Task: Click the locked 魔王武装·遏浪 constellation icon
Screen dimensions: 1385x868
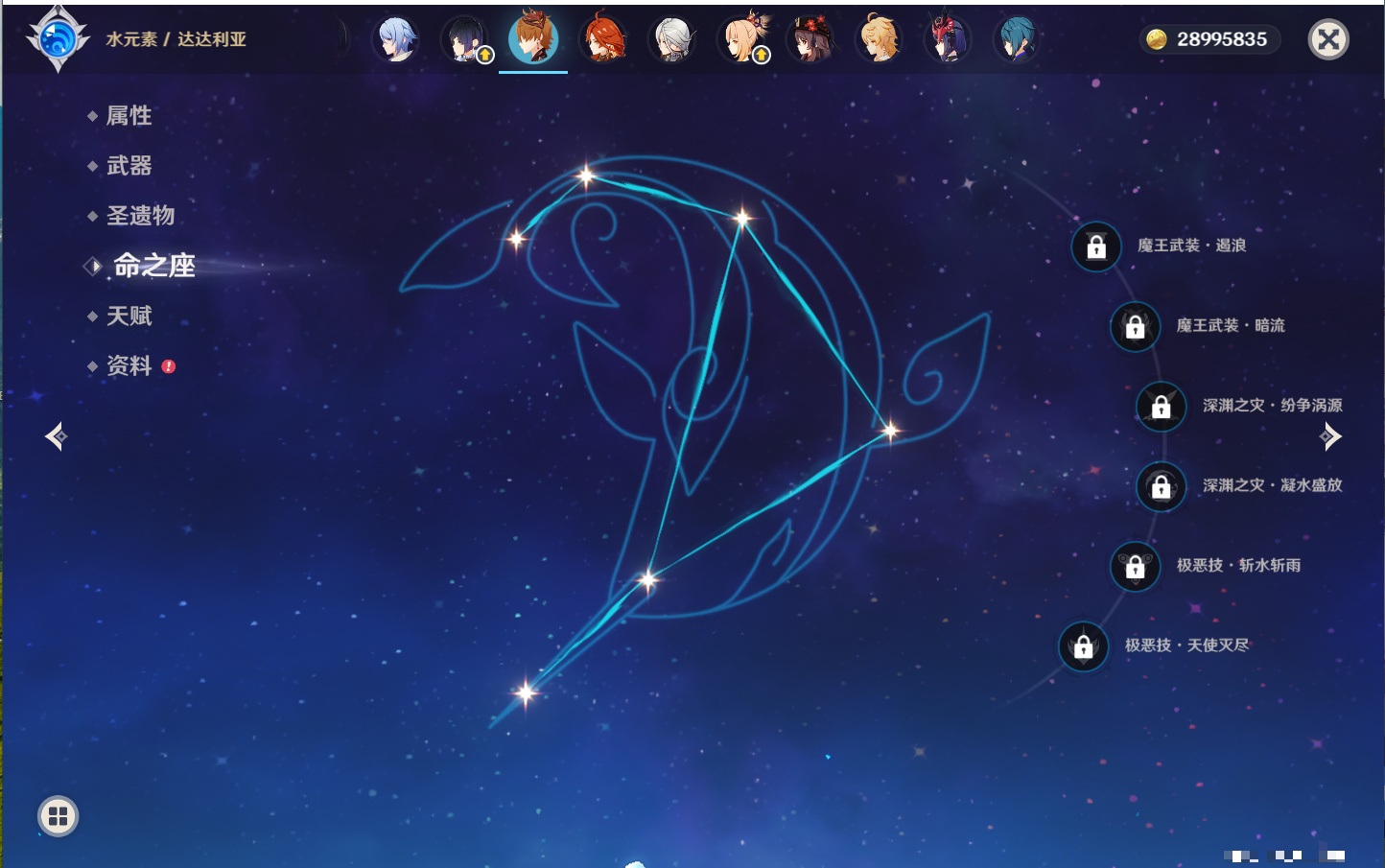Action: pos(1096,246)
